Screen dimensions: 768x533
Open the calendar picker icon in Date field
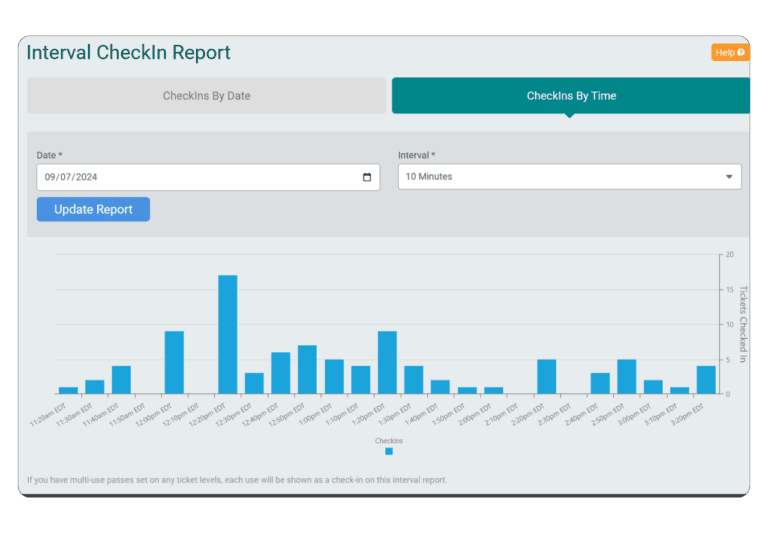point(367,177)
